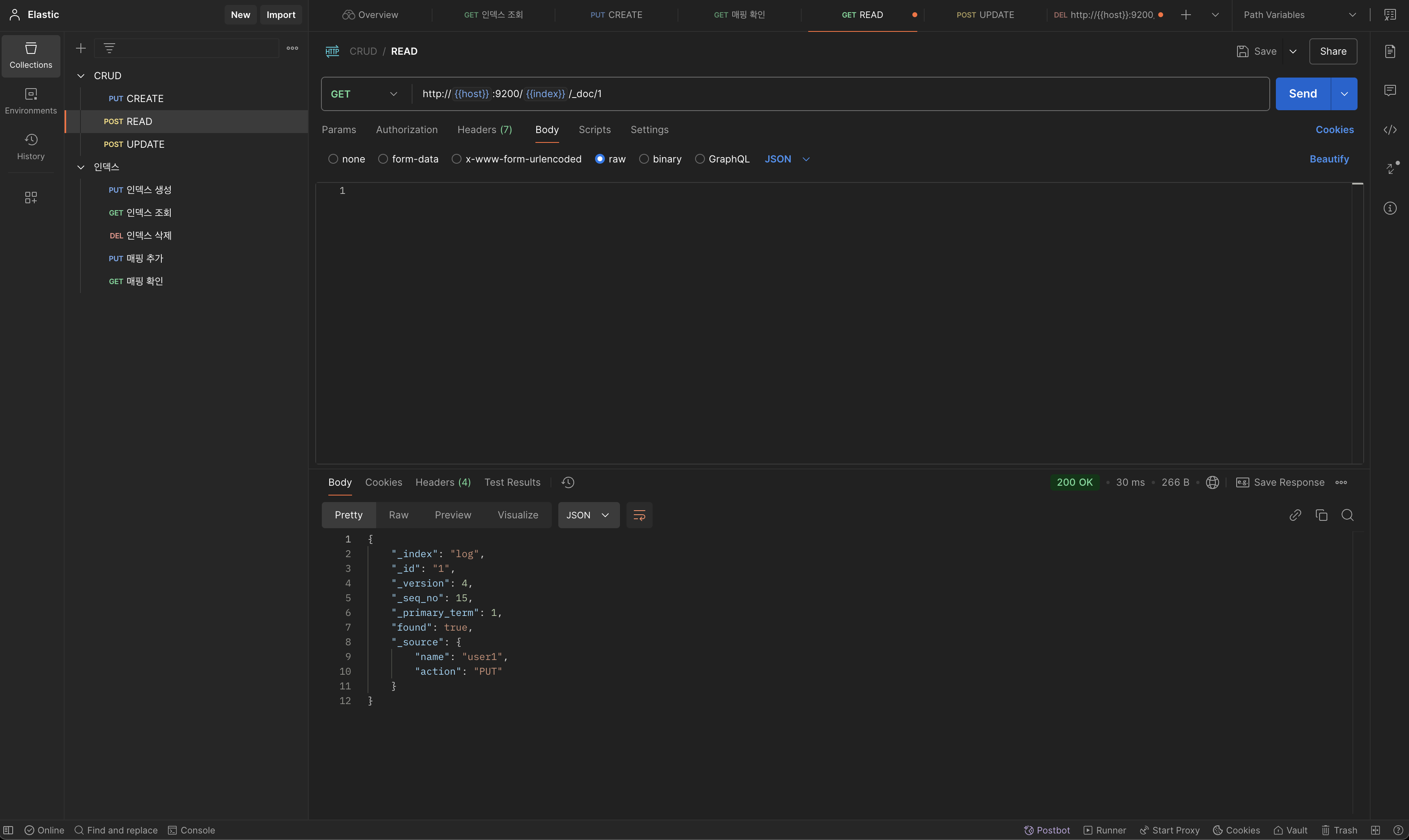Click the info icon in right sidebar
Viewport: 1409px width, 840px height.
pyautogui.click(x=1390, y=208)
